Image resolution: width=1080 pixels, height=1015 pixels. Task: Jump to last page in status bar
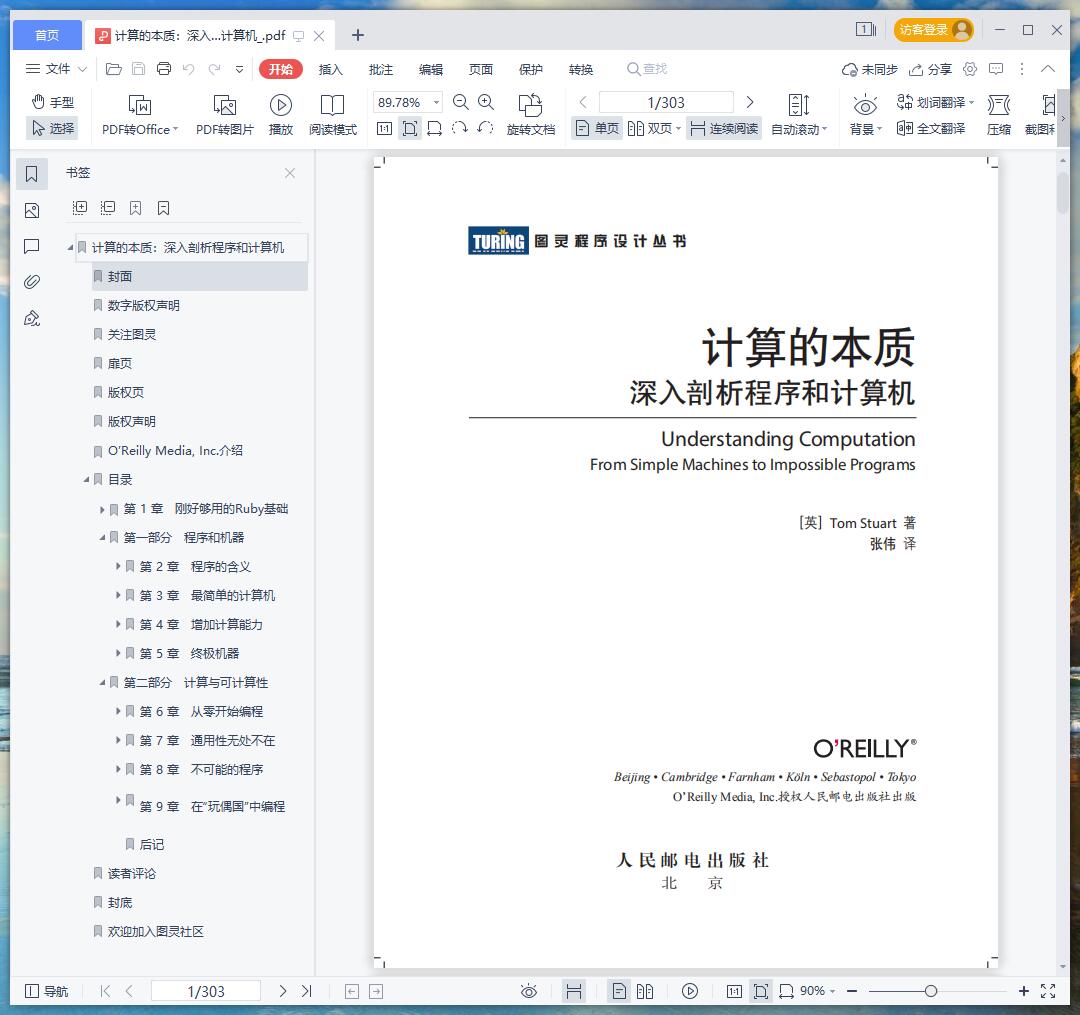(307, 992)
